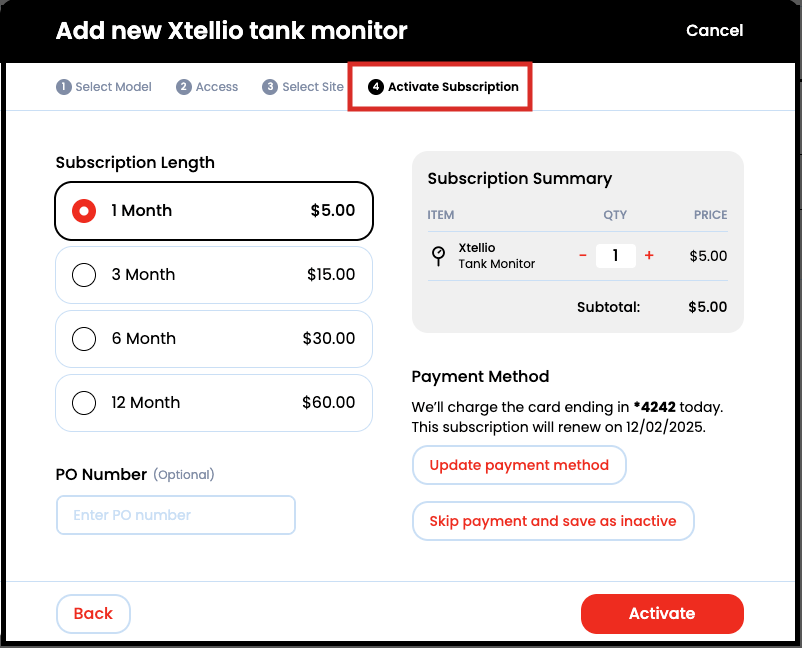Cancel adding the new tank monitor
Image resolution: width=802 pixels, height=648 pixels.
point(714,31)
